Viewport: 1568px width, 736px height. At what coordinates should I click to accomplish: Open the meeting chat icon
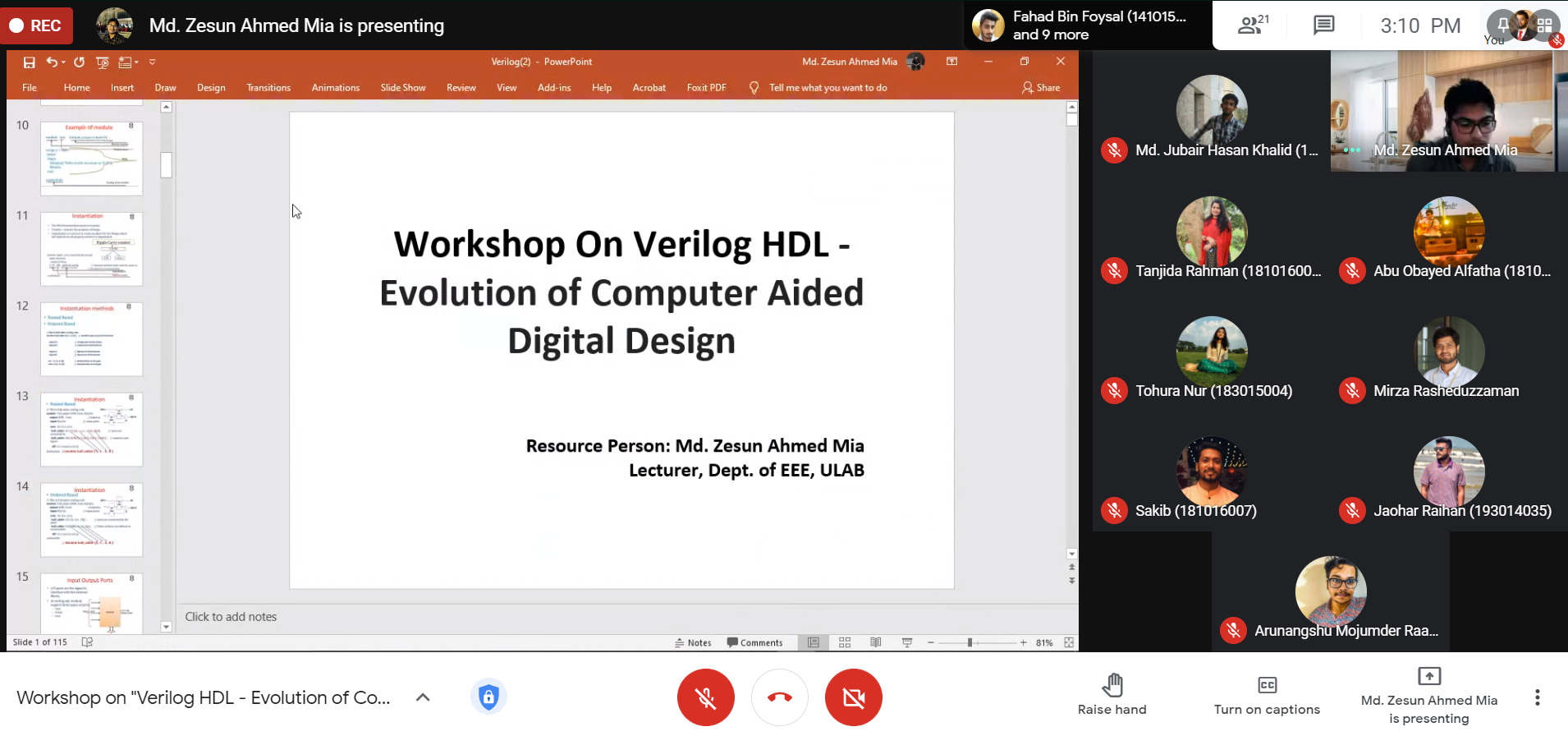[1323, 25]
